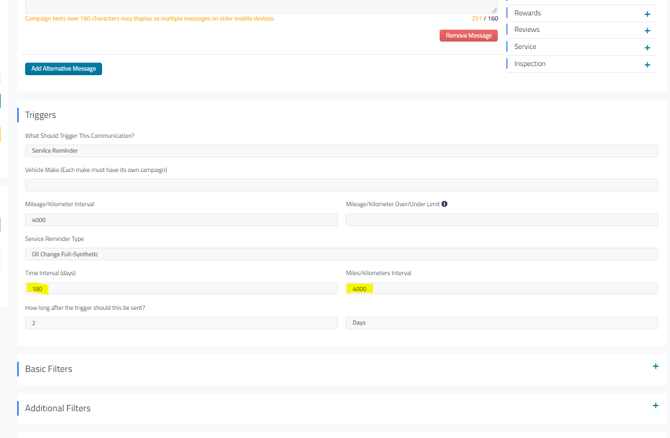This screenshot has width=670, height=438.
Task: Open the Days unit dropdown
Action: [501, 323]
